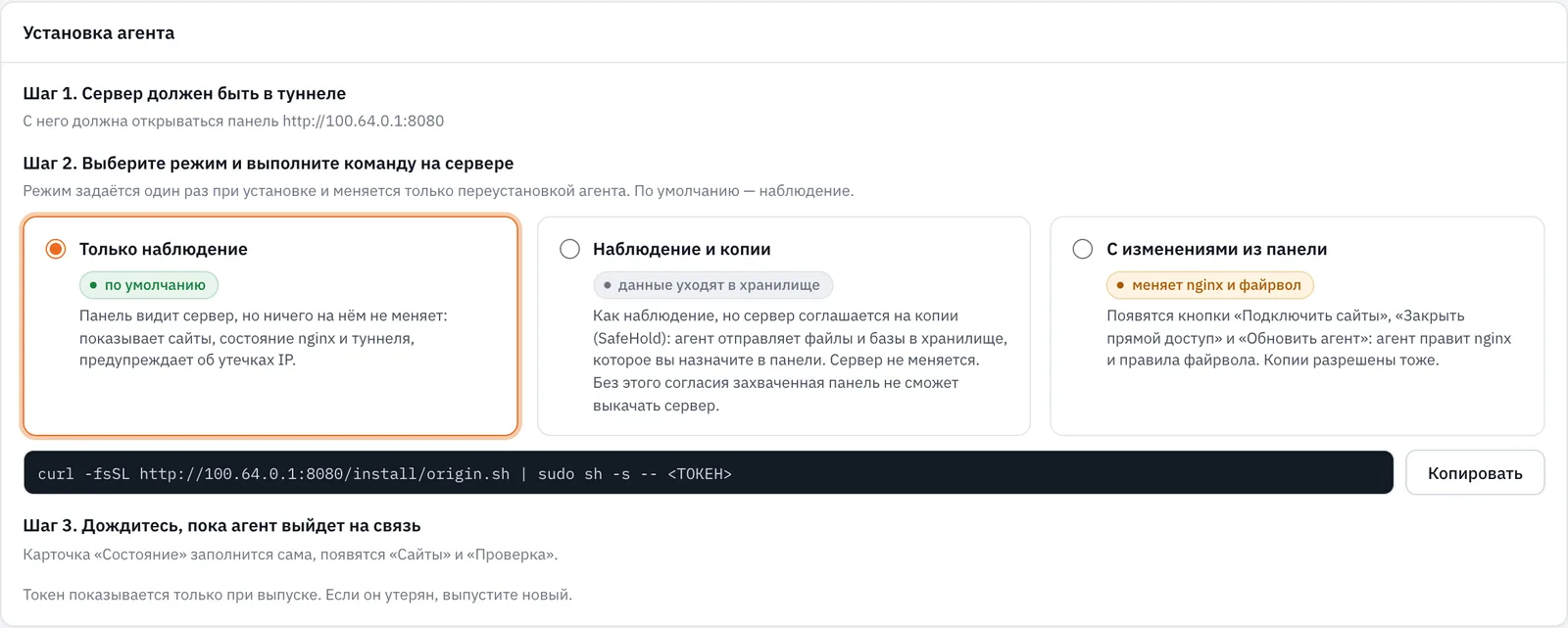Click the «Только наблюдение» card title

pyautogui.click(x=164, y=249)
